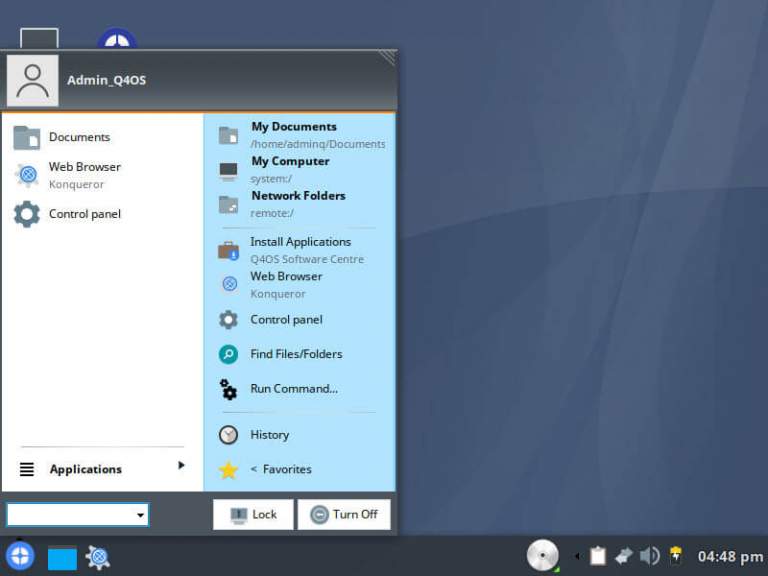Click the Install Applications briefcase icon

pos(228,250)
